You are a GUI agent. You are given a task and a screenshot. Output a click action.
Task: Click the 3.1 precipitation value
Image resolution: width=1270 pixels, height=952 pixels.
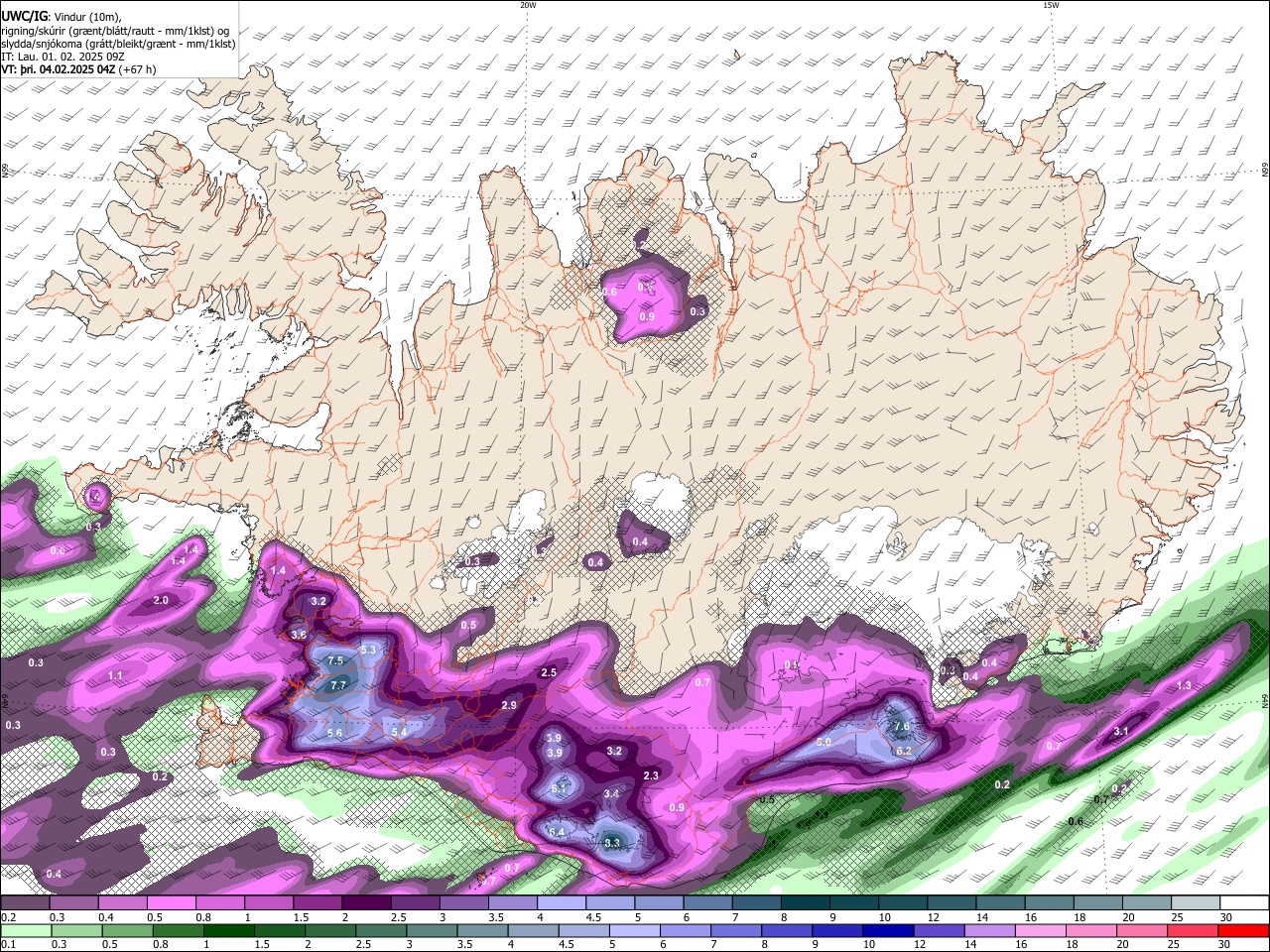[1121, 731]
